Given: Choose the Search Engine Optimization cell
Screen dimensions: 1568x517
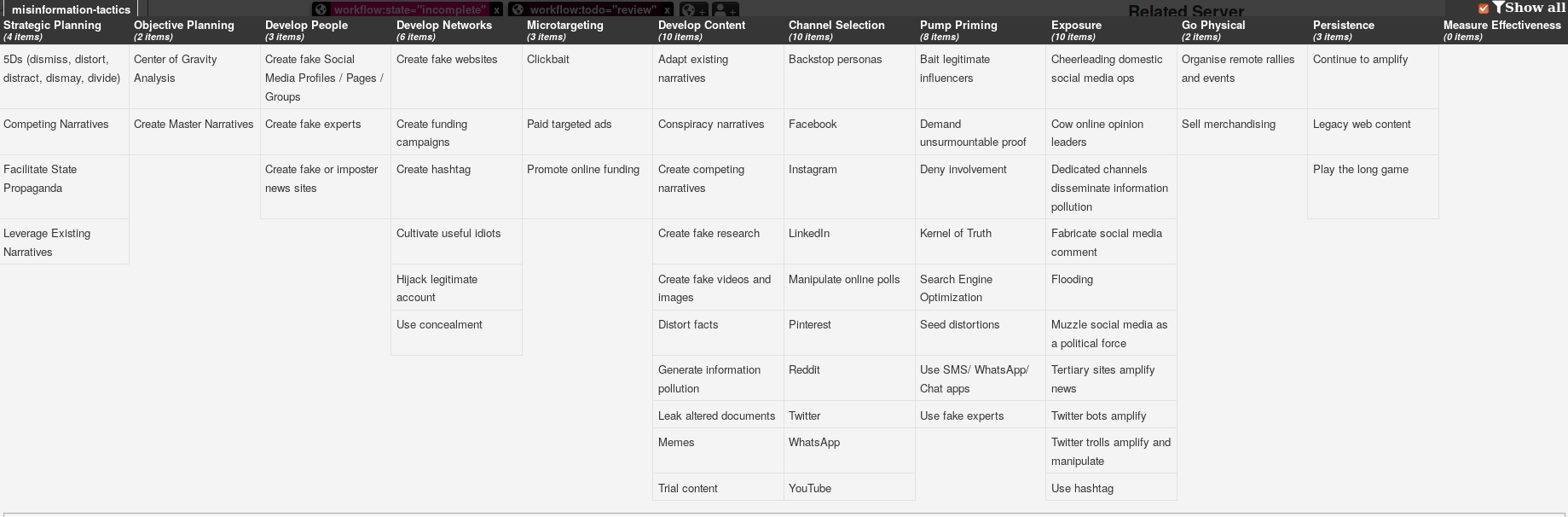Looking at the screenshot, I should [955, 288].
